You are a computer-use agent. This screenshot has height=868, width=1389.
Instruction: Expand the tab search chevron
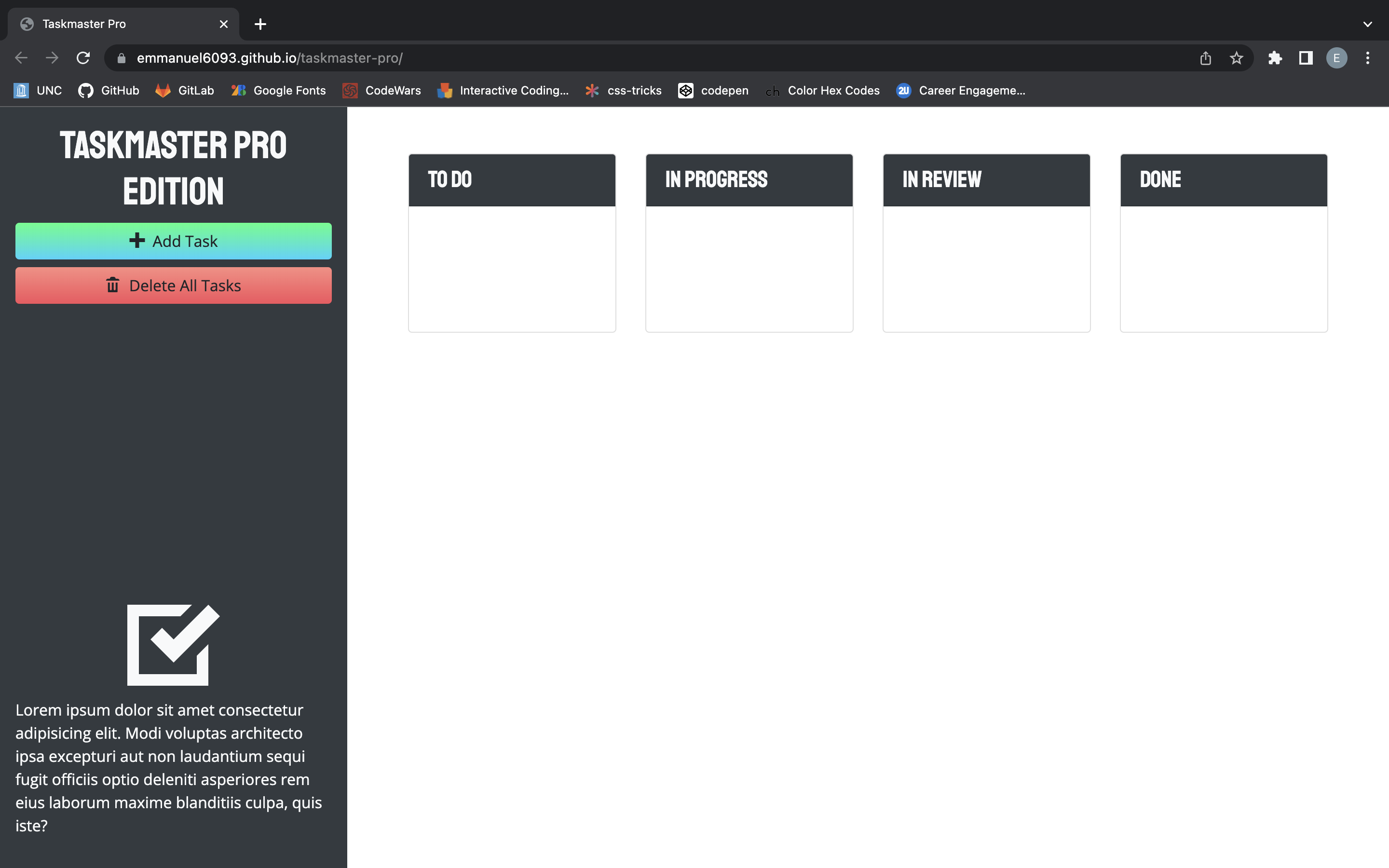point(1368,24)
